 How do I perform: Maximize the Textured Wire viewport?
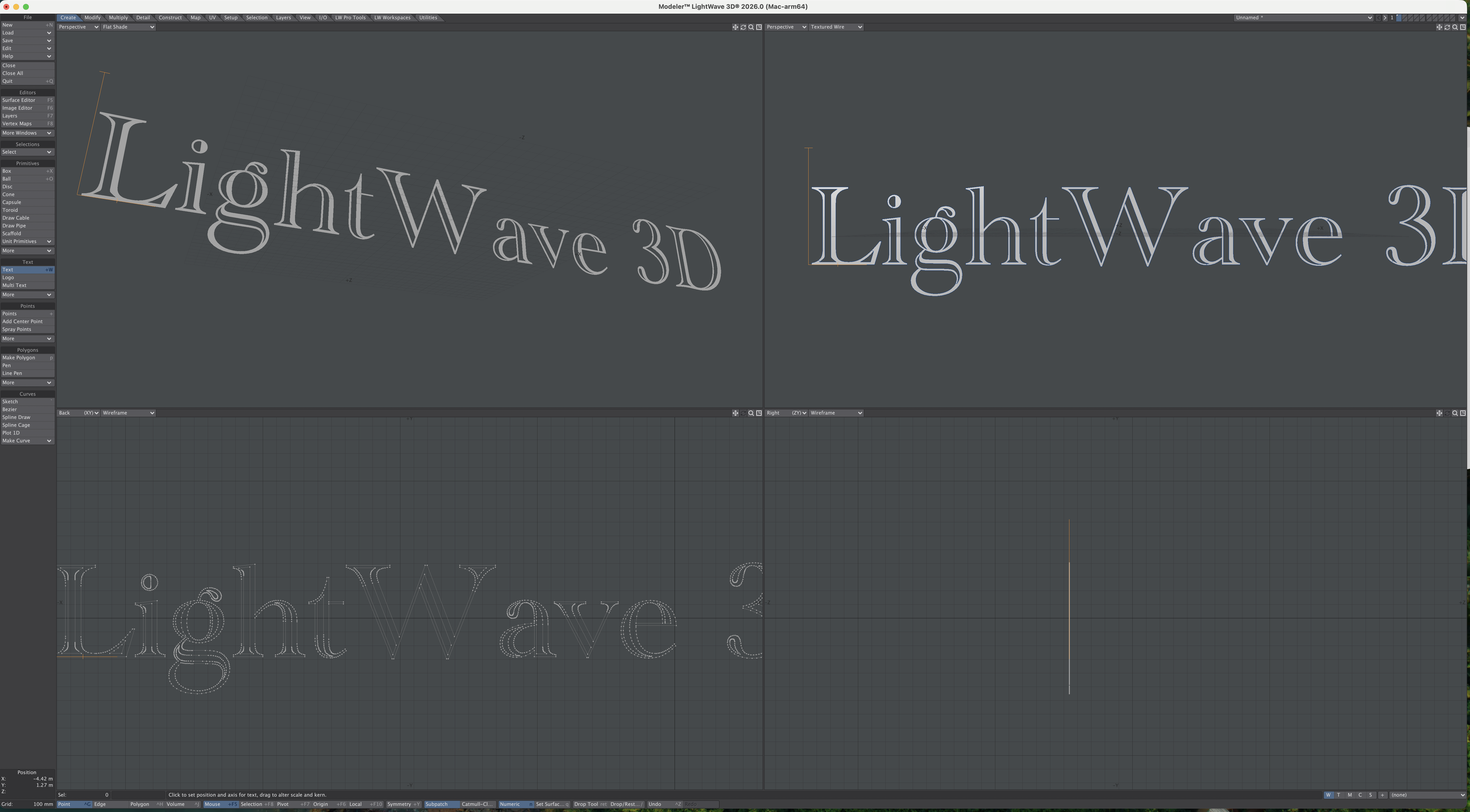[1463, 27]
